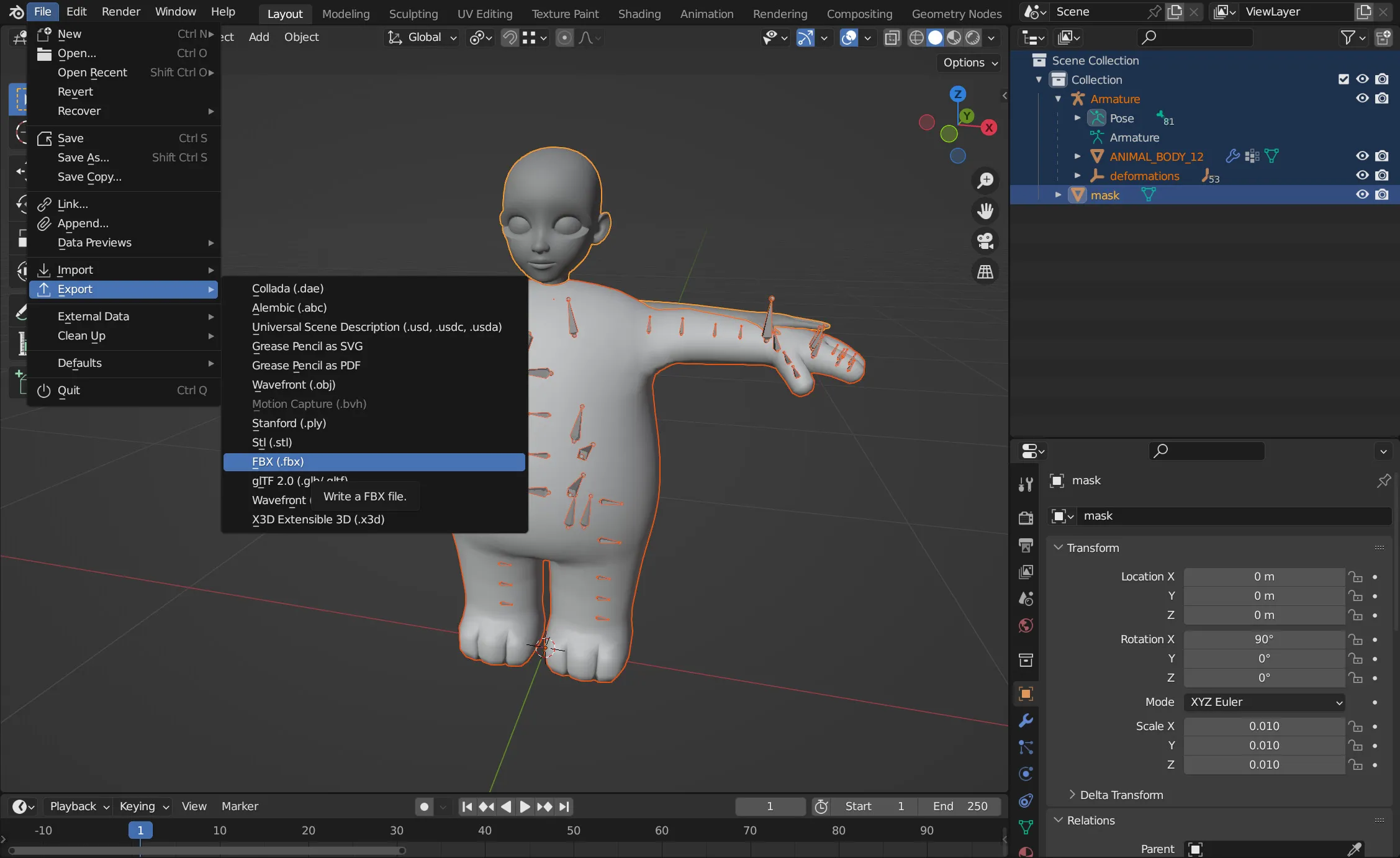Screen dimensions: 1400x858
Task: Toggle camera view icon
Action: (985, 241)
